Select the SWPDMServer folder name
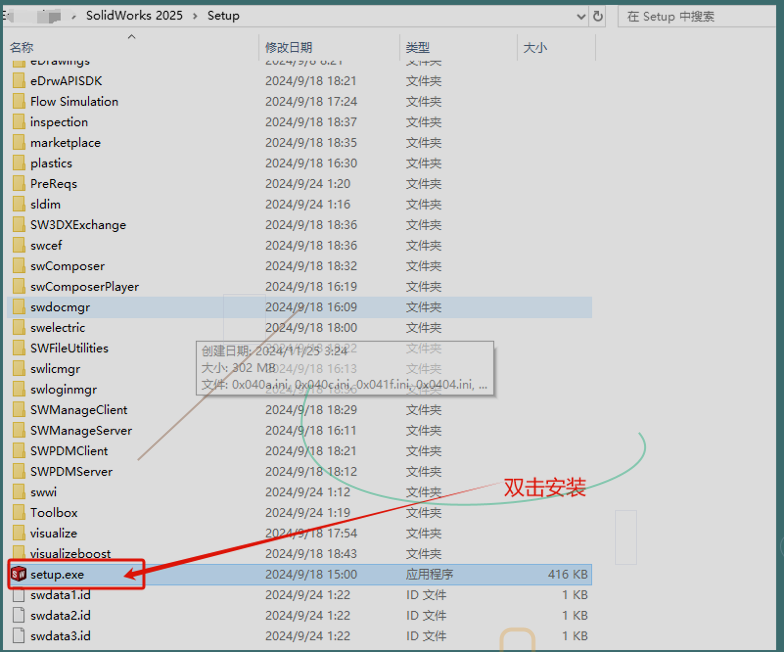The width and height of the screenshot is (784, 652). [72, 472]
